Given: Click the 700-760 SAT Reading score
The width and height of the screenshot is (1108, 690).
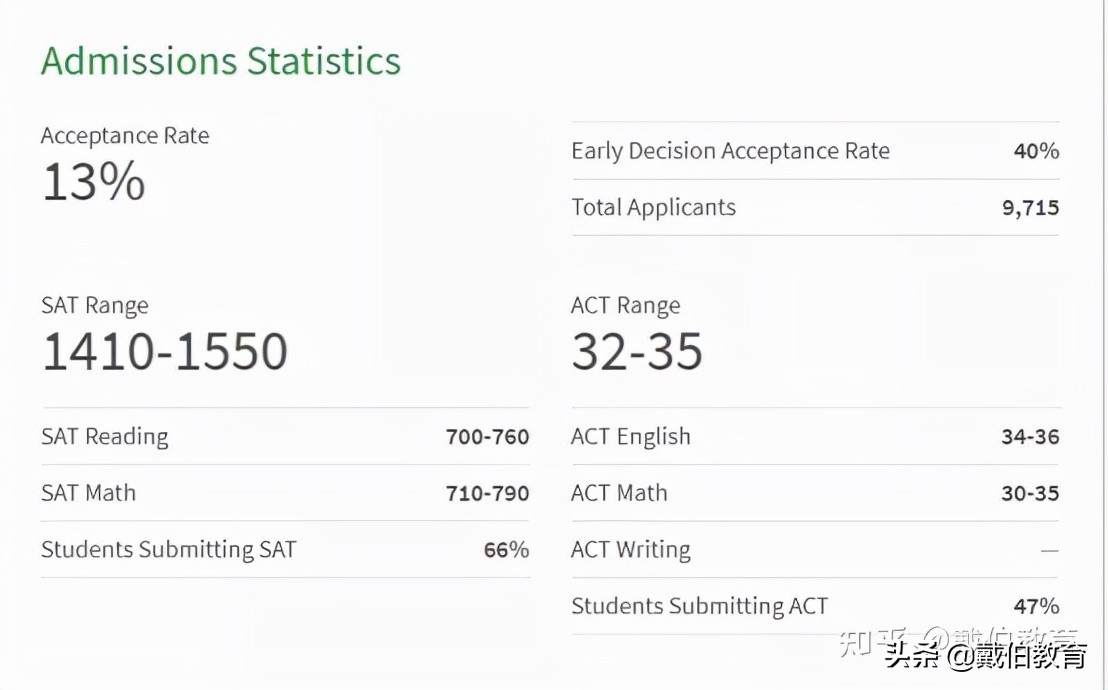Looking at the screenshot, I should 487,437.
